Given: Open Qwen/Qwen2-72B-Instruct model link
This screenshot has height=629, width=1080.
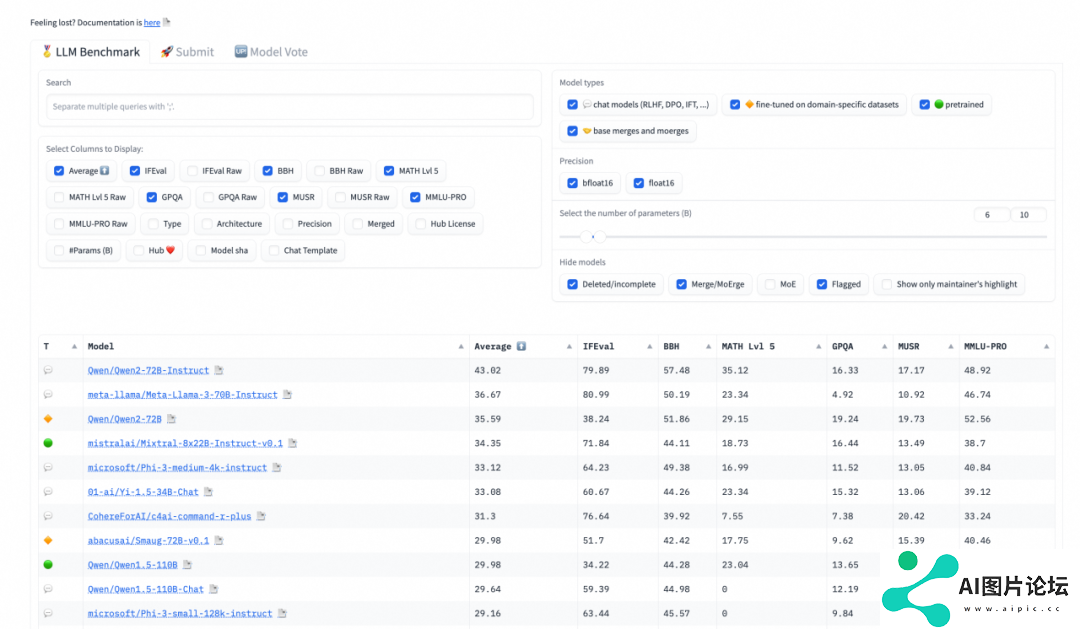Looking at the screenshot, I should pyautogui.click(x=148, y=371).
